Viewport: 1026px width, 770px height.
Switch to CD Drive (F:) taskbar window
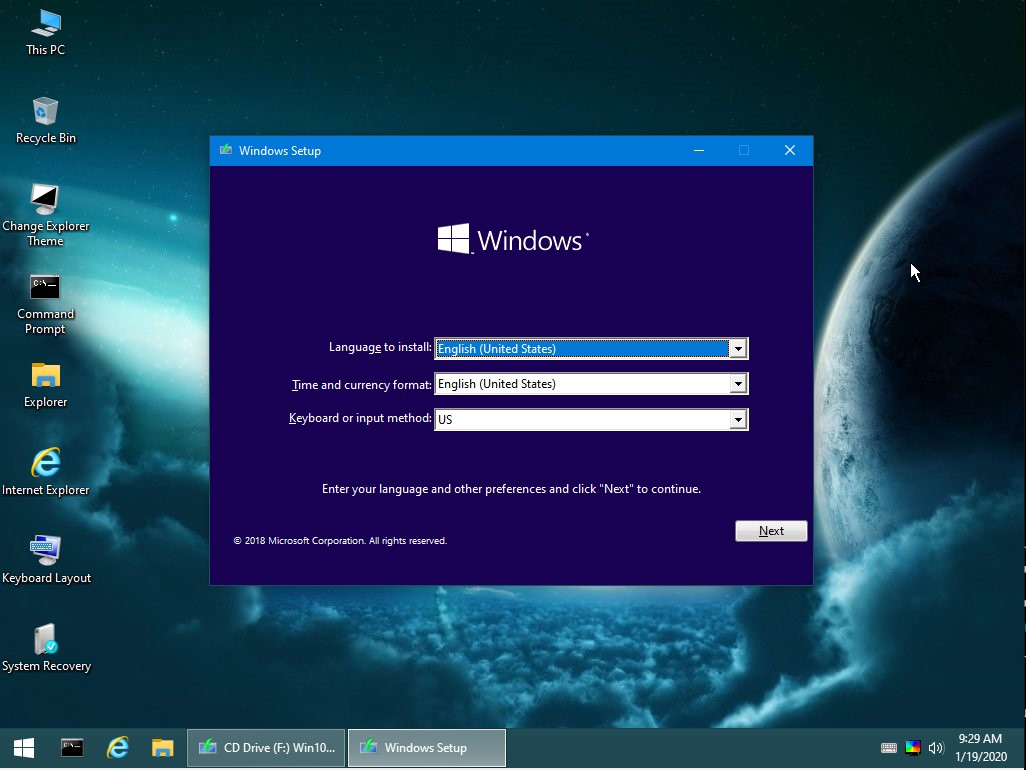(x=266, y=748)
